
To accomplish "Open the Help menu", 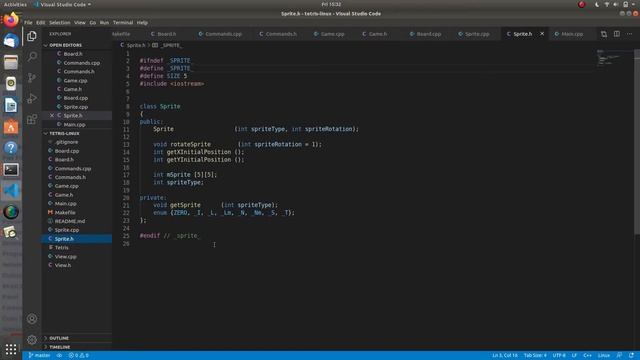I will [142, 22].
